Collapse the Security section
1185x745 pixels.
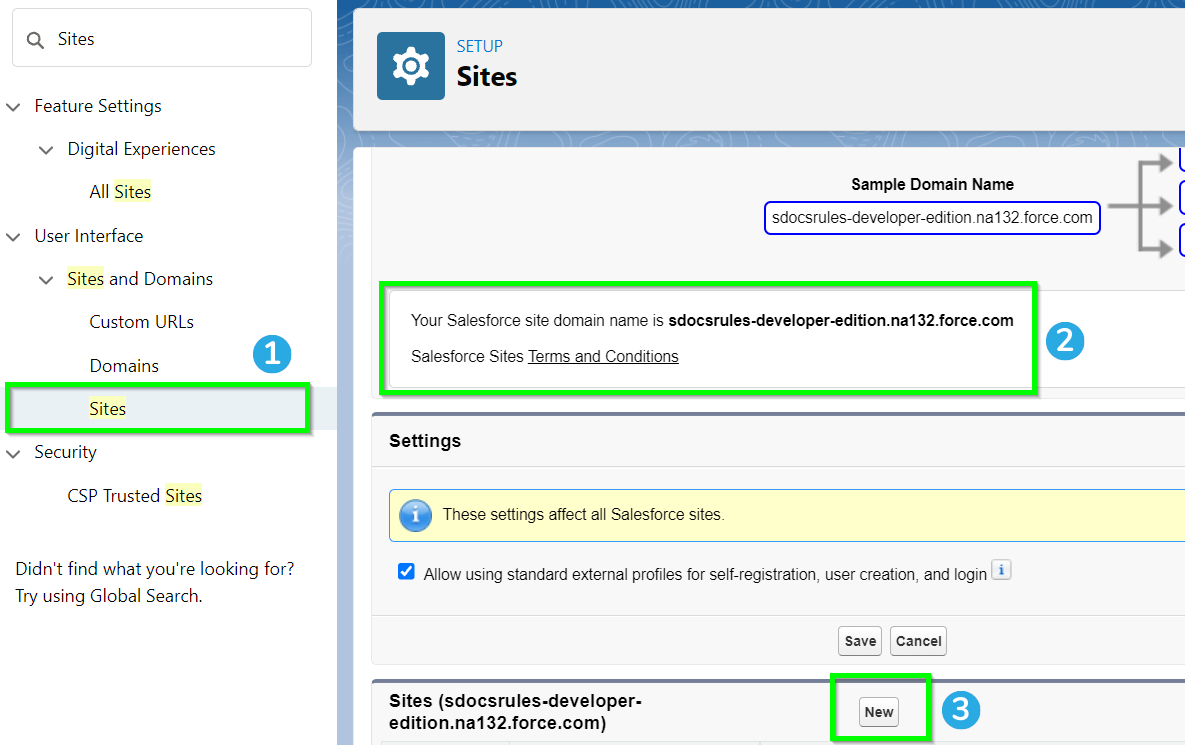[x=13, y=453]
